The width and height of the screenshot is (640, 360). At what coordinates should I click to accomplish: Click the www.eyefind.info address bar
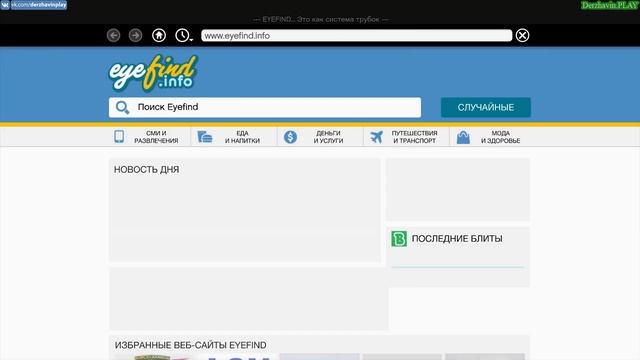[356, 36]
